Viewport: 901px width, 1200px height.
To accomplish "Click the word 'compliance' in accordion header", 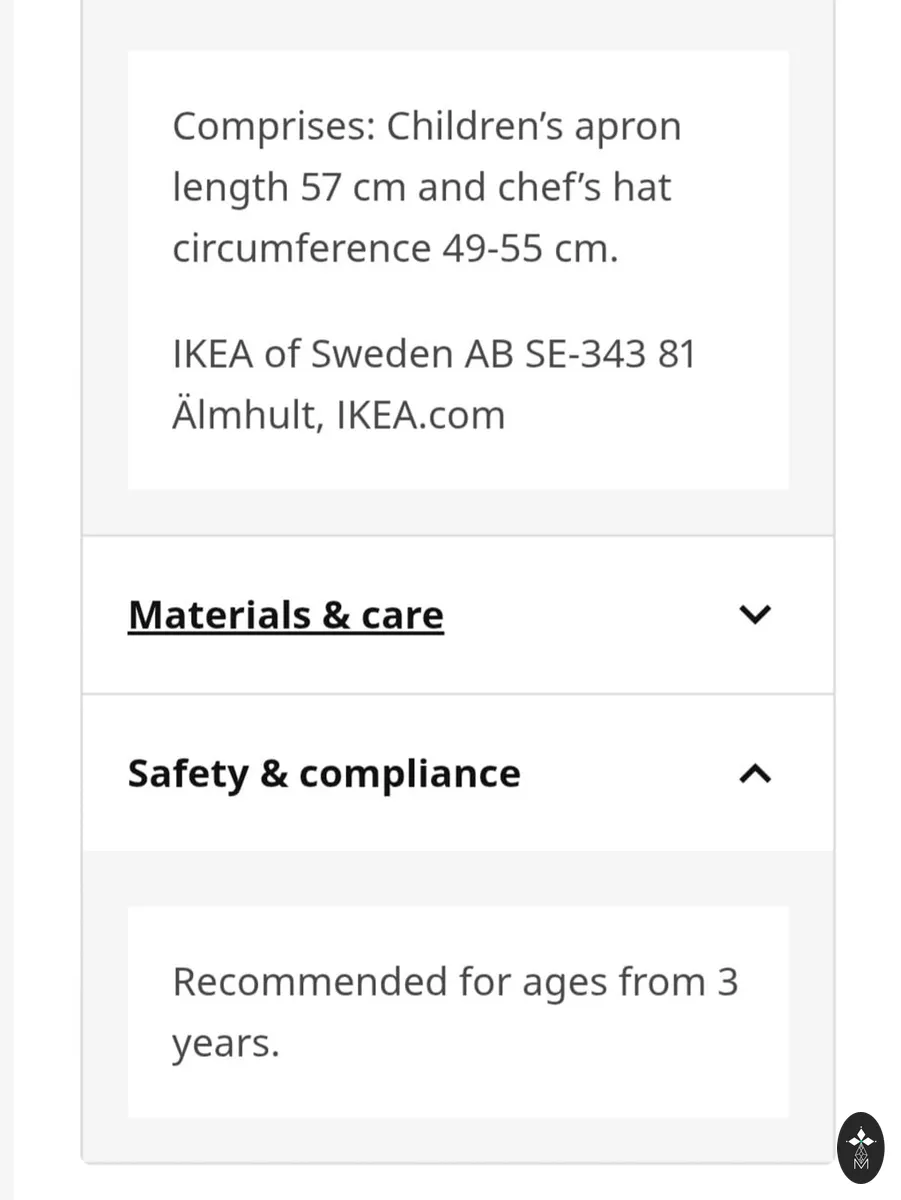I will point(410,775).
